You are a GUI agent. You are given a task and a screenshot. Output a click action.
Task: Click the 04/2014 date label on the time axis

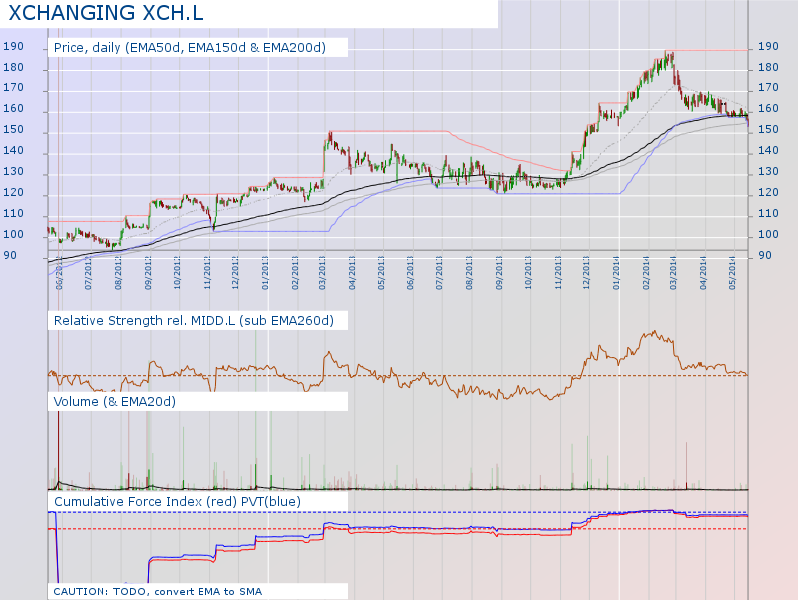pyautogui.click(x=703, y=273)
